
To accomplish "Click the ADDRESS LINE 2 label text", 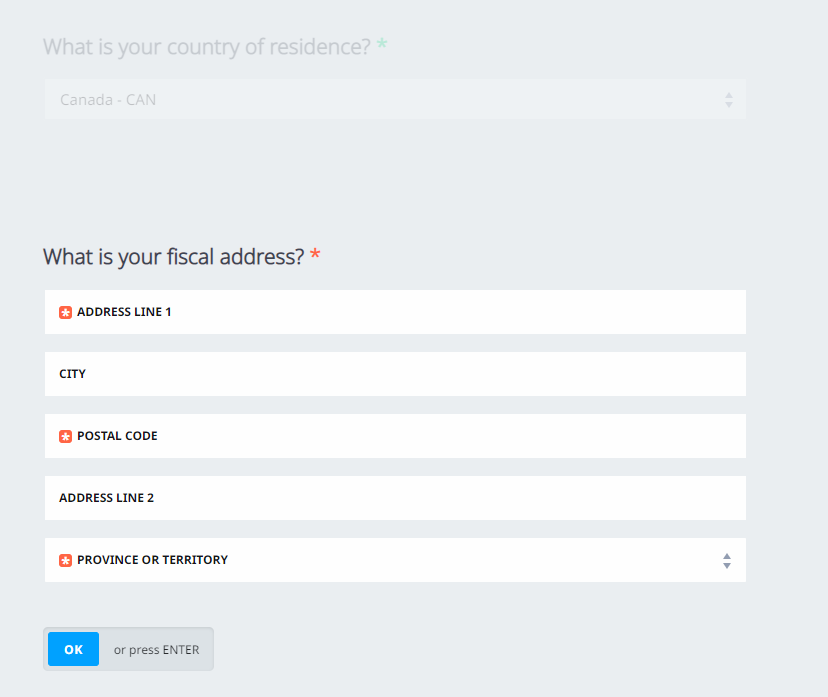I will click(x=106, y=498).
